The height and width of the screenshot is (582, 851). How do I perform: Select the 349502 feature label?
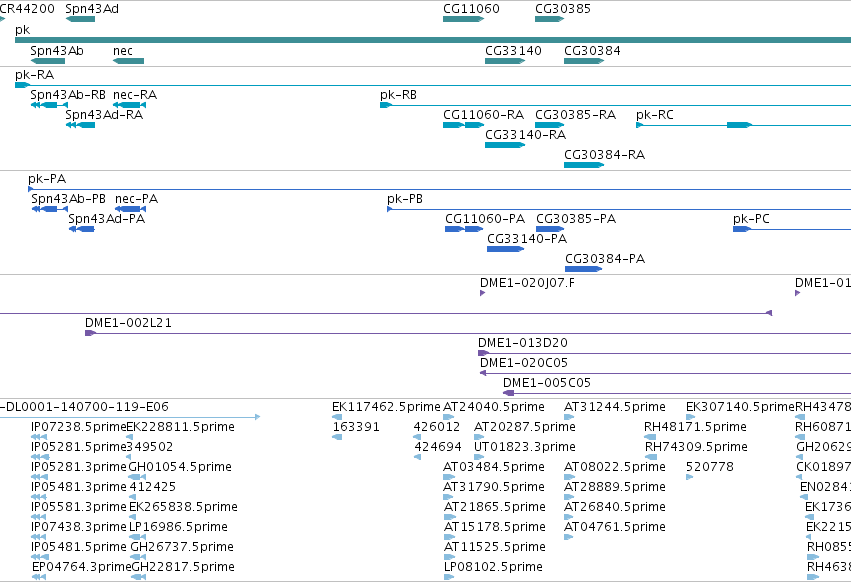click(x=150, y=446)
